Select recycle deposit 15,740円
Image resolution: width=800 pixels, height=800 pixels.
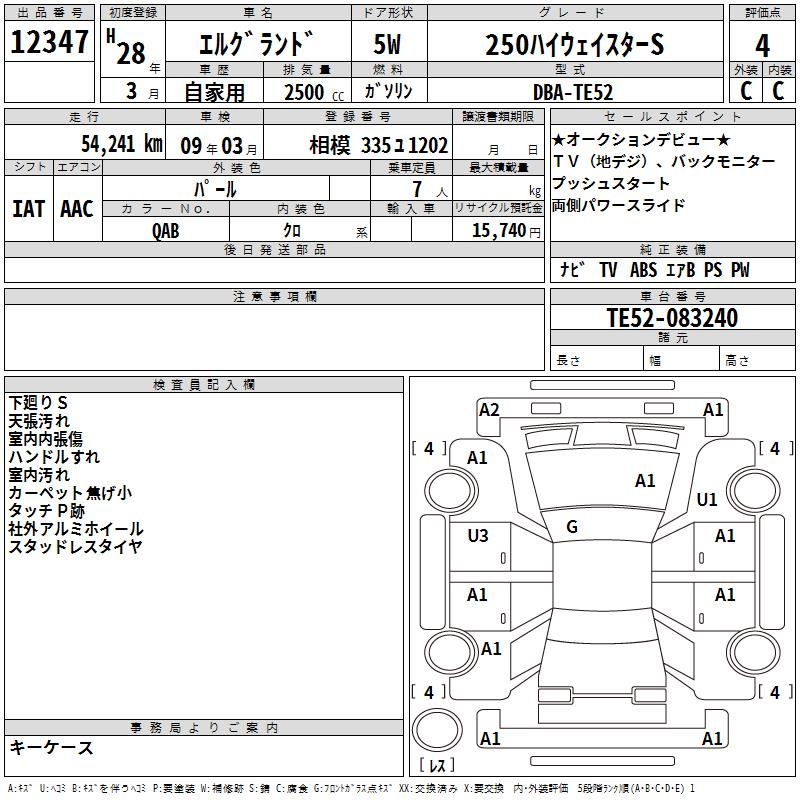[506, 231]
